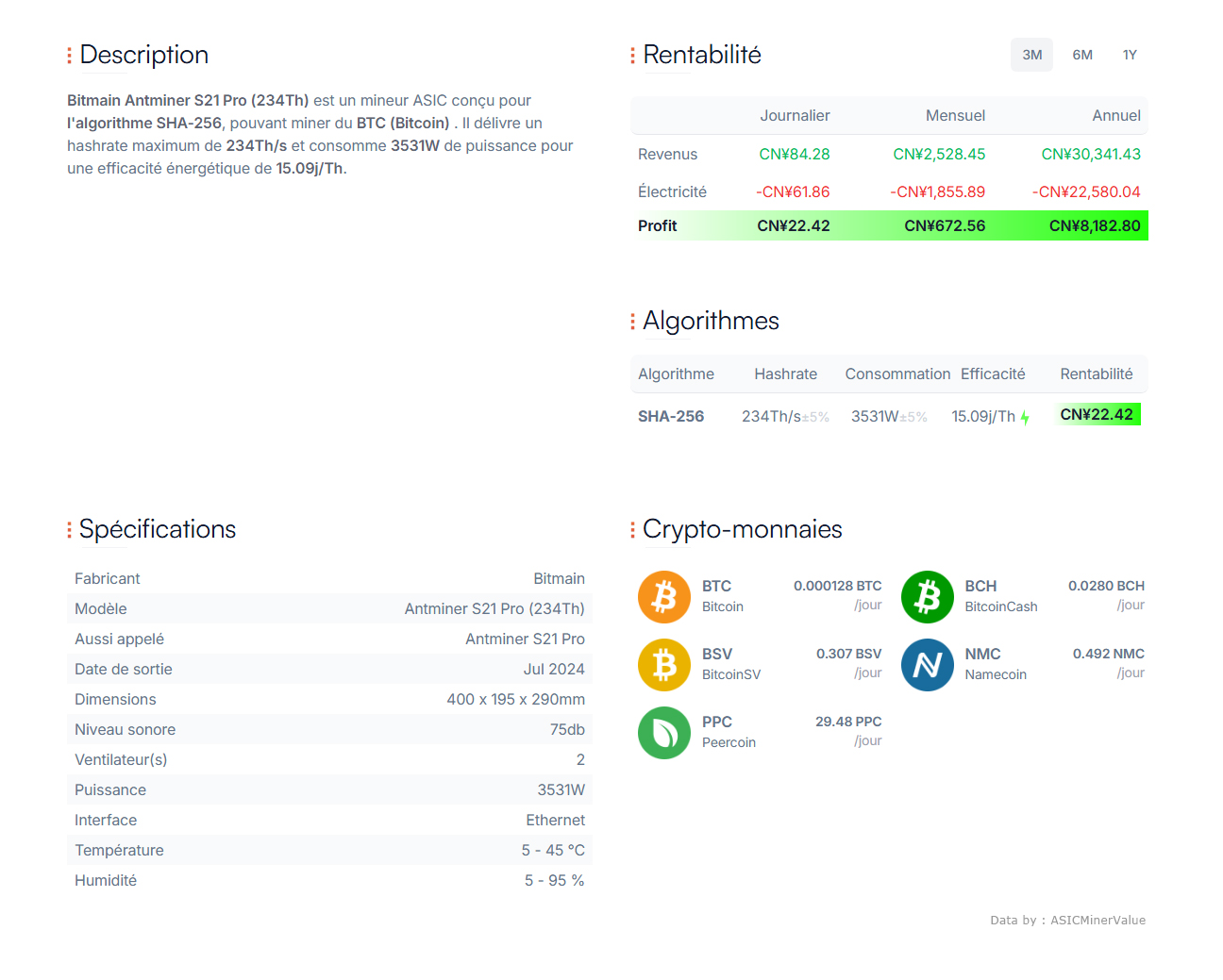
Task: Click the 3531W consumption value in Algorithmes
Action: 875,416
